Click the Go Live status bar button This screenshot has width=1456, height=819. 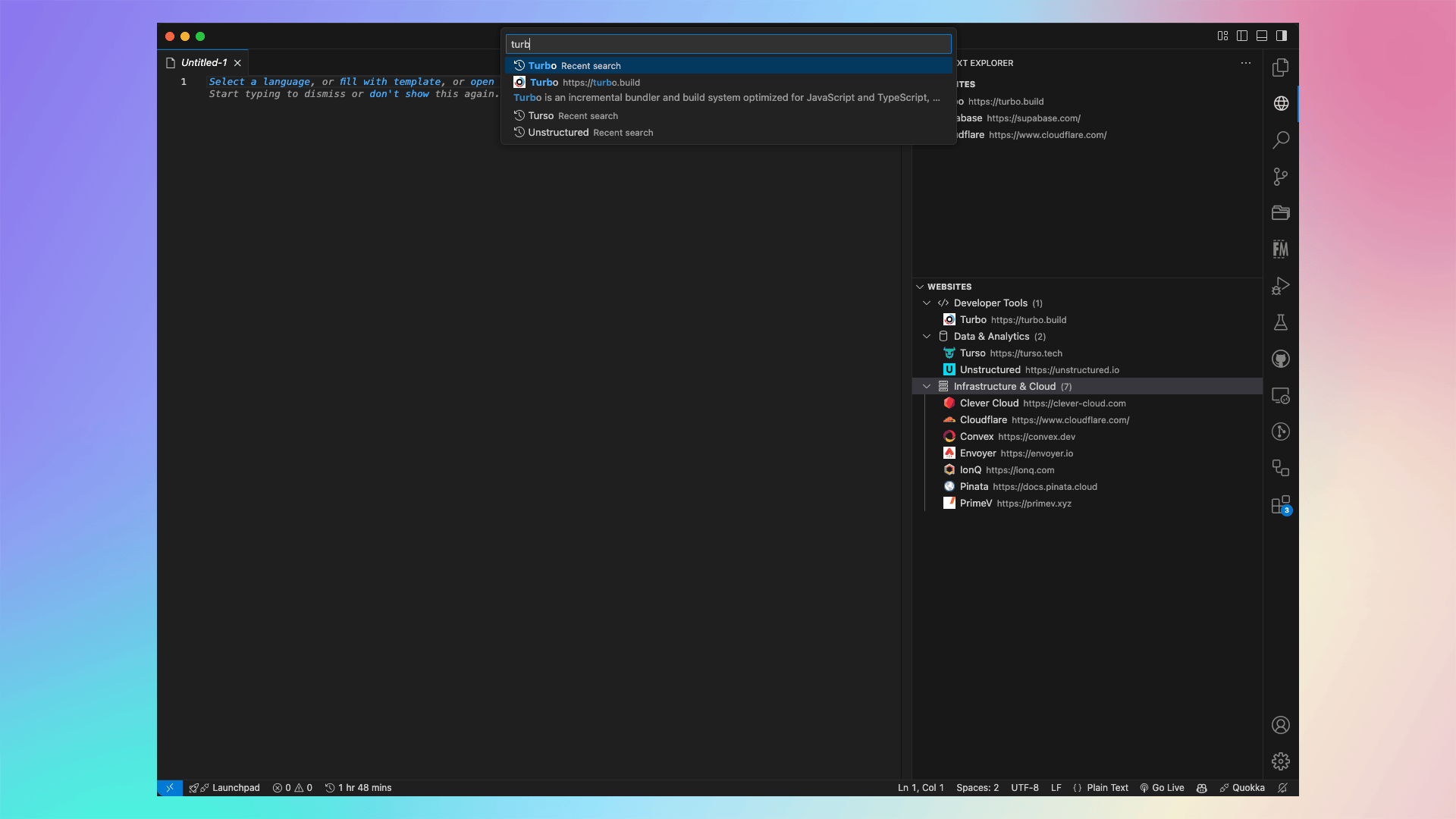(x=1162, y=787)
